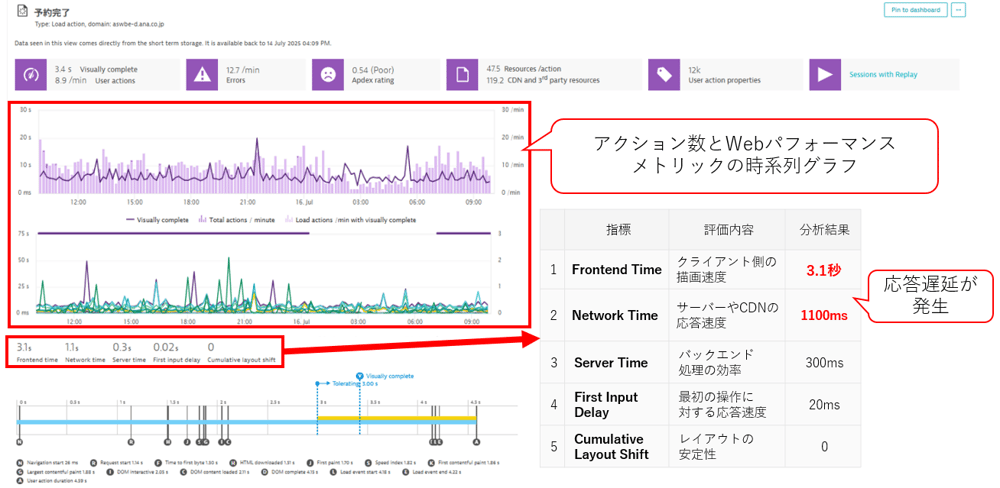Click the Apdex rating sad face icon

pyautogui.click(x=328, y=75)
